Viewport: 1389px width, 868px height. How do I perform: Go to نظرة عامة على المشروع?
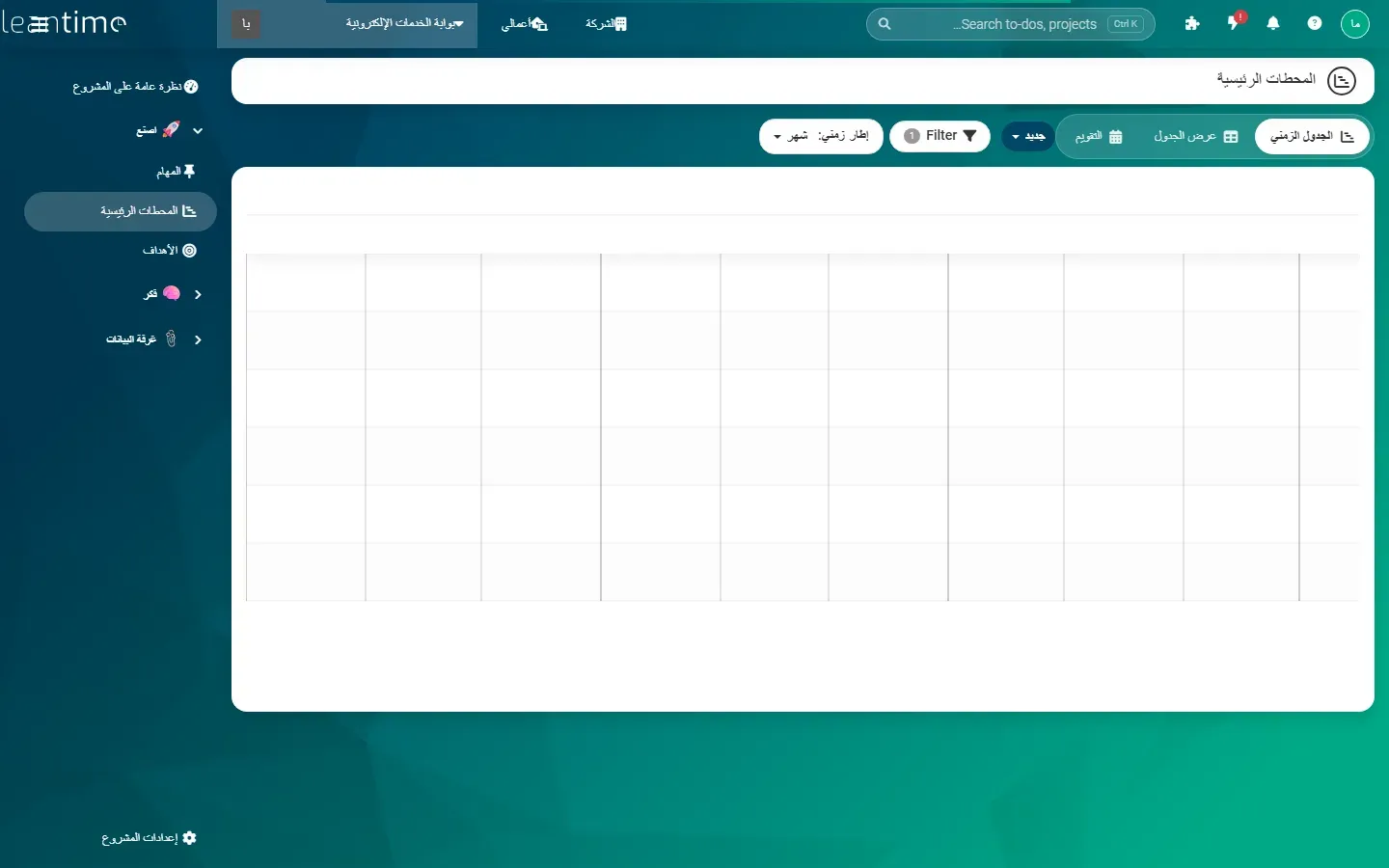point(135,87)
